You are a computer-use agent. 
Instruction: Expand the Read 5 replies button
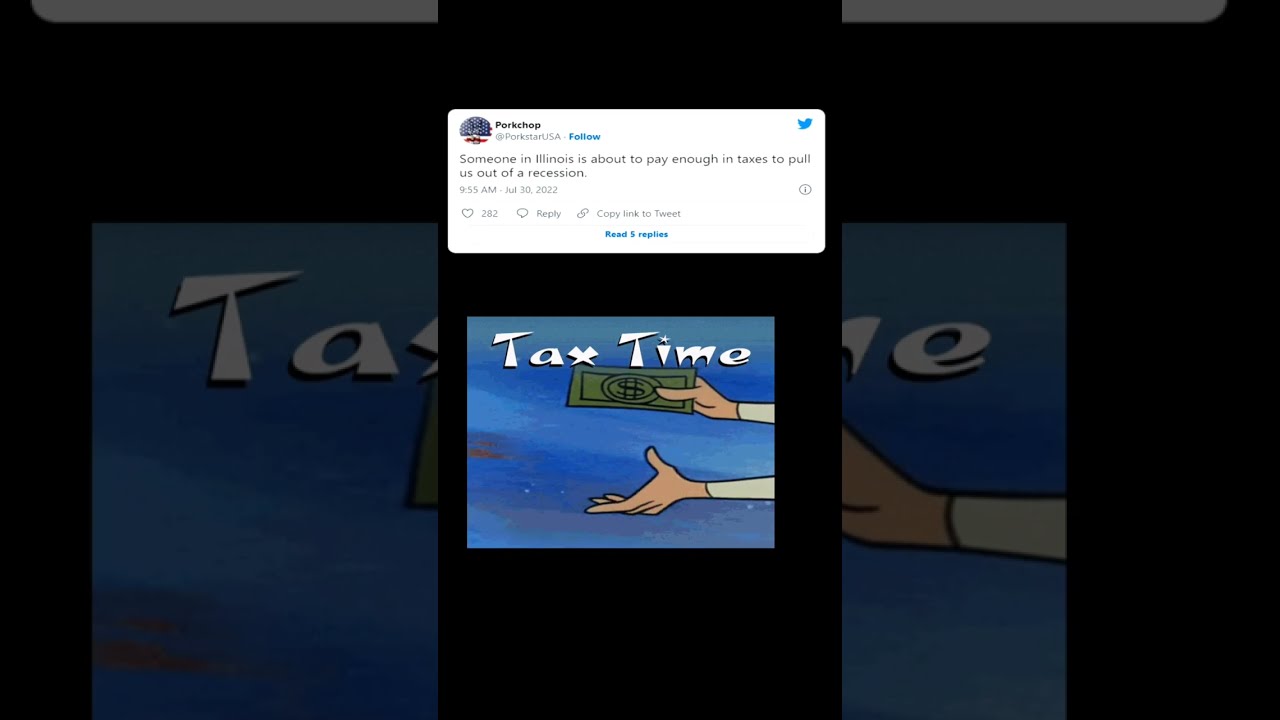tap(636, 234)
